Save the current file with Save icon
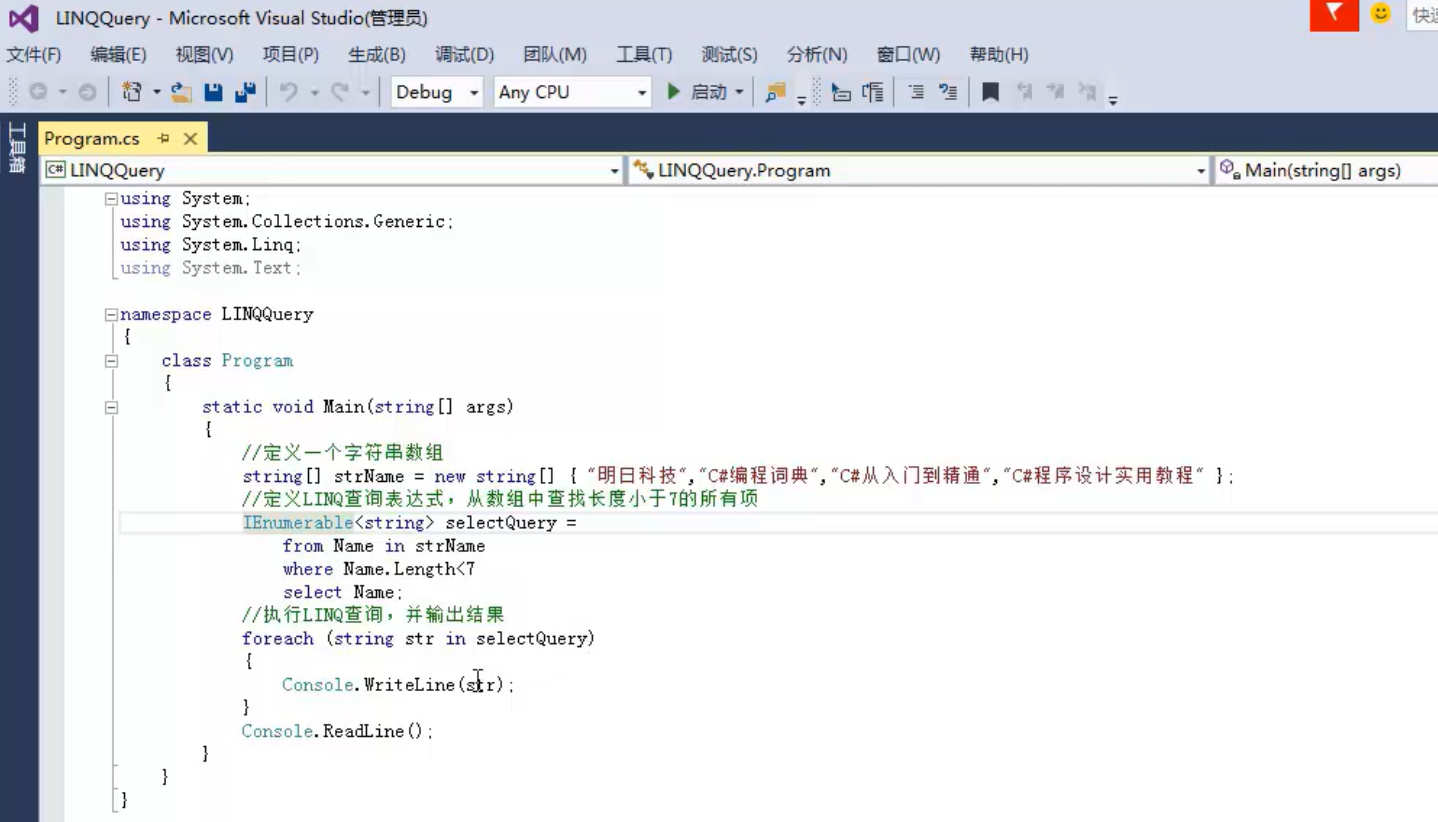Viewport: 1438px width, 822px height. click(x=213, y=92)
